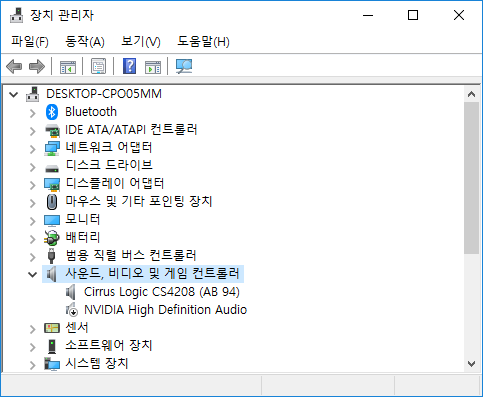Expand the Bluetooth category

pyautogui.click(x=32, y=113)
